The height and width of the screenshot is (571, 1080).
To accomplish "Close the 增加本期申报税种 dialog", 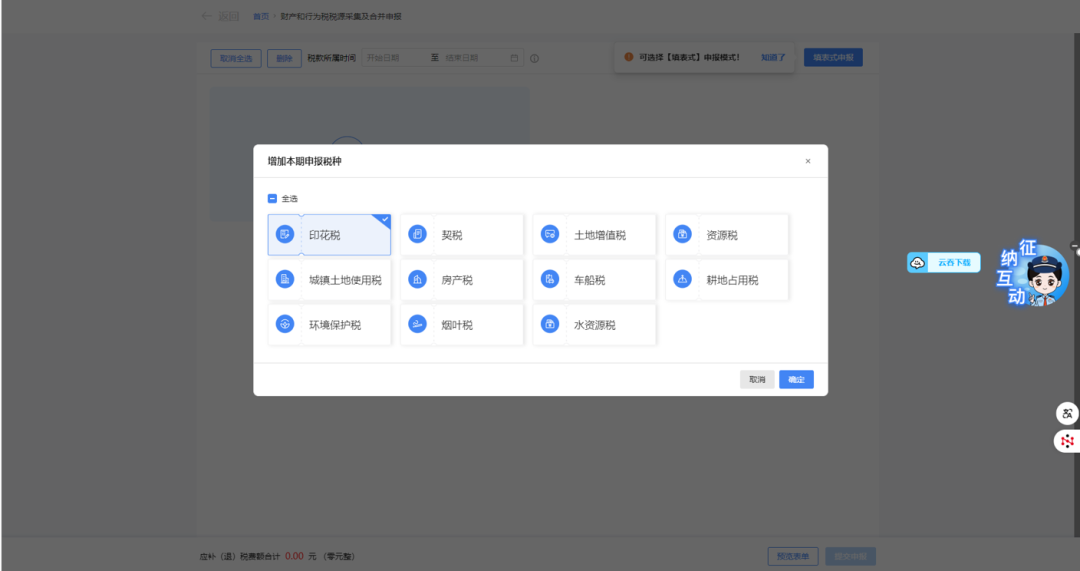I will (808, 161).
